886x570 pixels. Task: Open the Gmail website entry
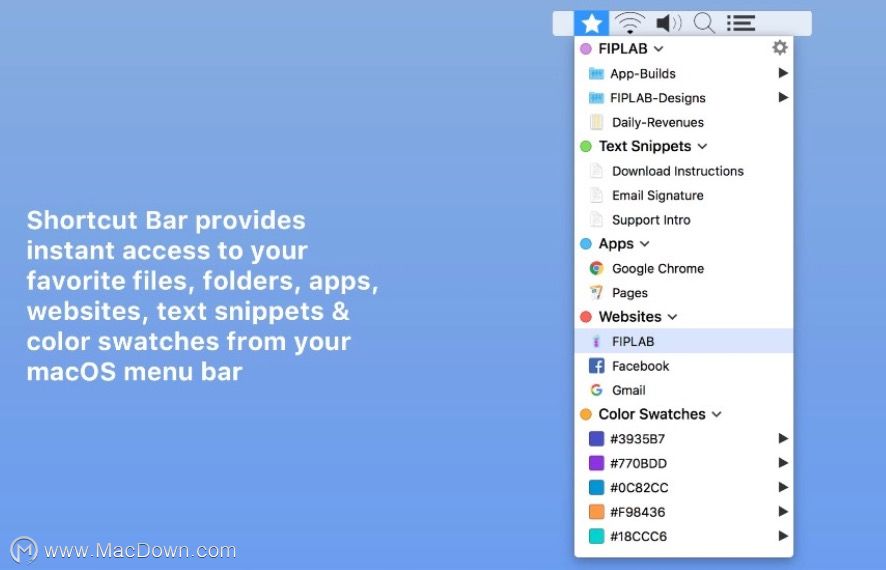point(684,390)
